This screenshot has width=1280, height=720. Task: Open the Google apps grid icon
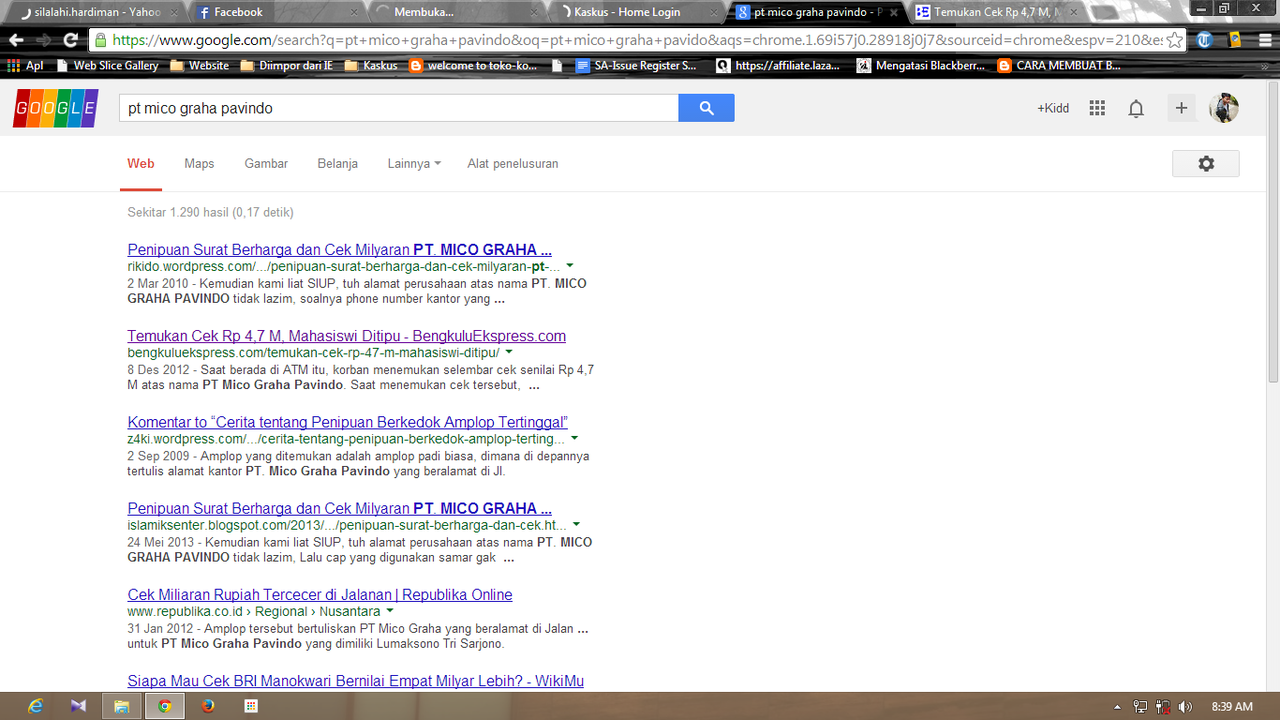1097,108
